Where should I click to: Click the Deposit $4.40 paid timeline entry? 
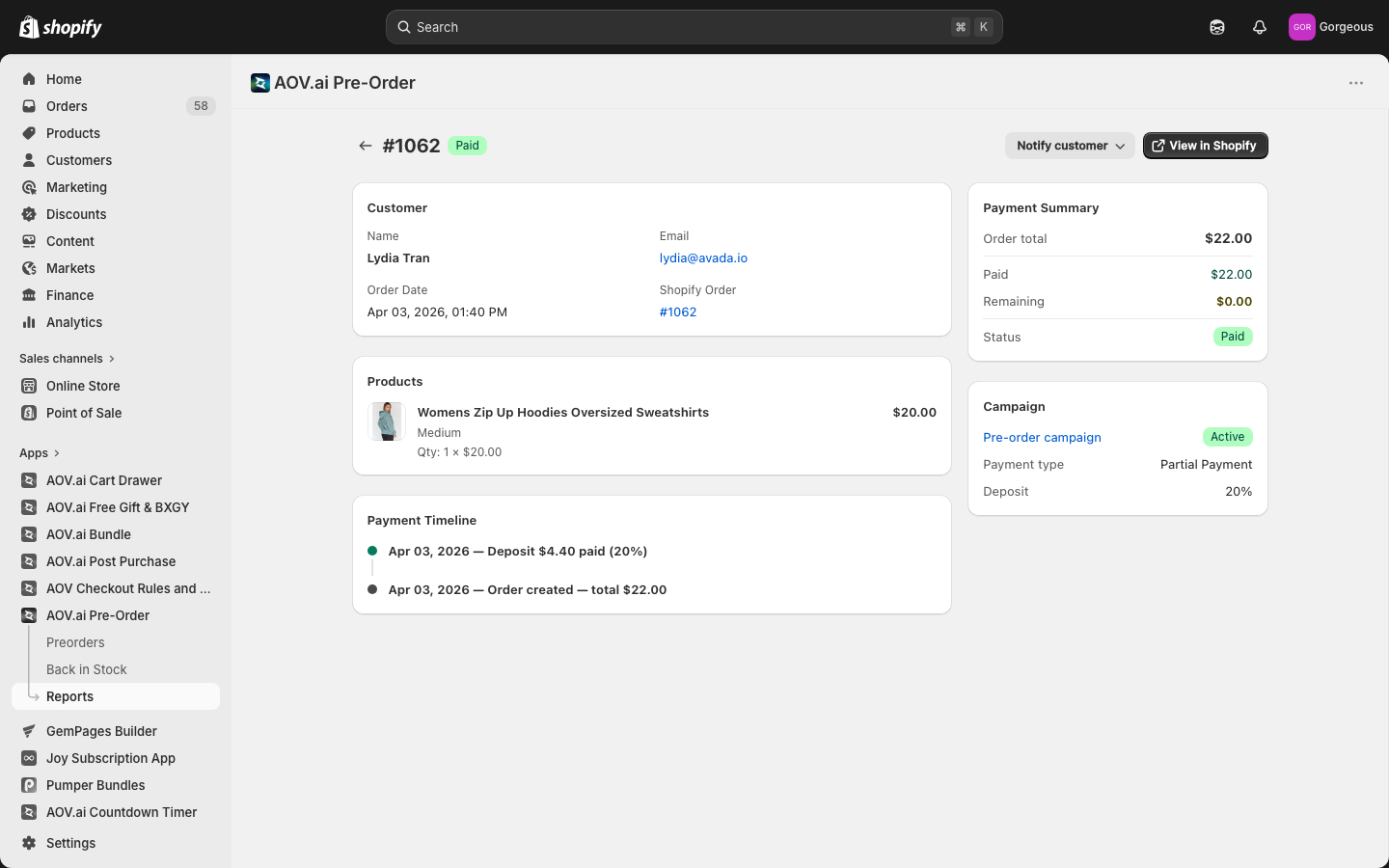pos(518,552)
